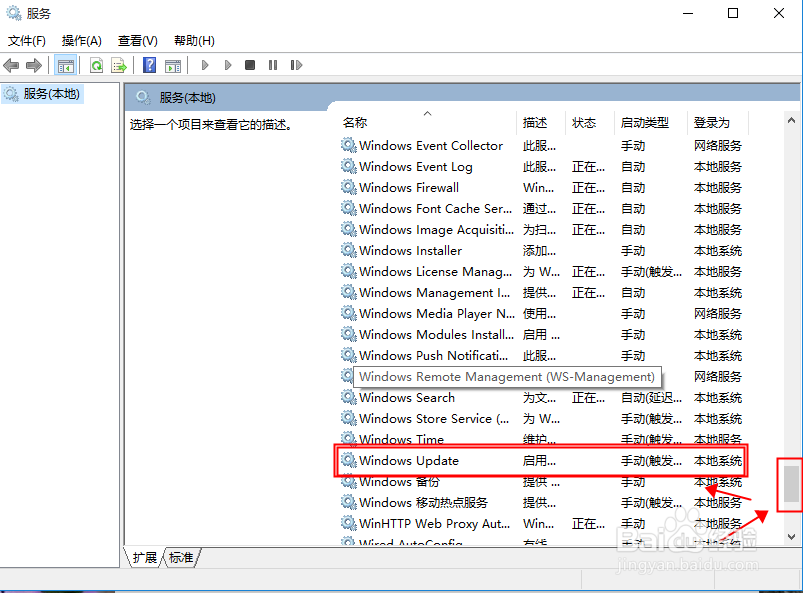Click 网络服务 in Windows Remote Management row
Screen dimensions: 803x593
pyautogui.click(x=717, y=376)
